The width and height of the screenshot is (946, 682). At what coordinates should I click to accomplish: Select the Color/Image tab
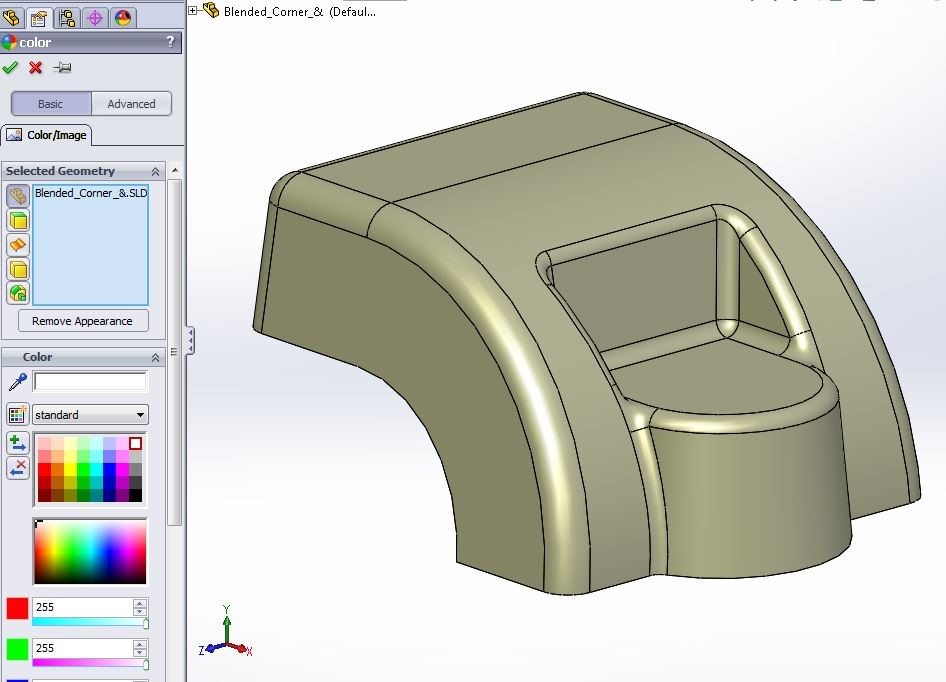47,135
